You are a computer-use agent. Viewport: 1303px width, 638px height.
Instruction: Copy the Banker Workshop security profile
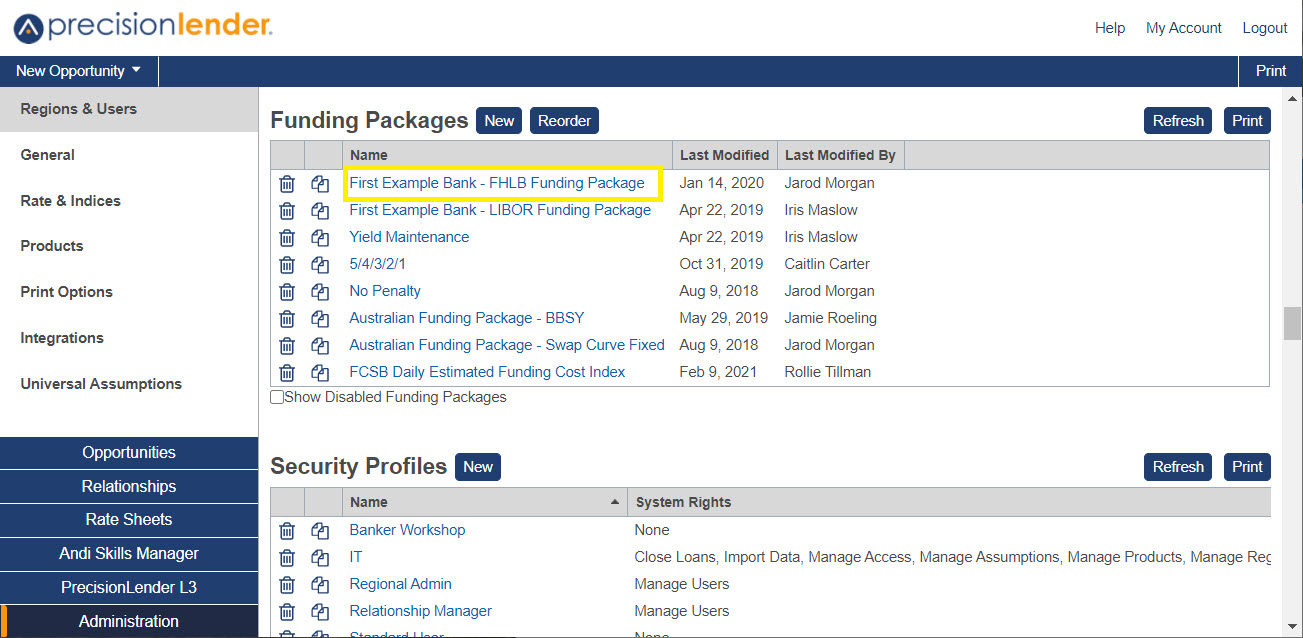point(320,530)
